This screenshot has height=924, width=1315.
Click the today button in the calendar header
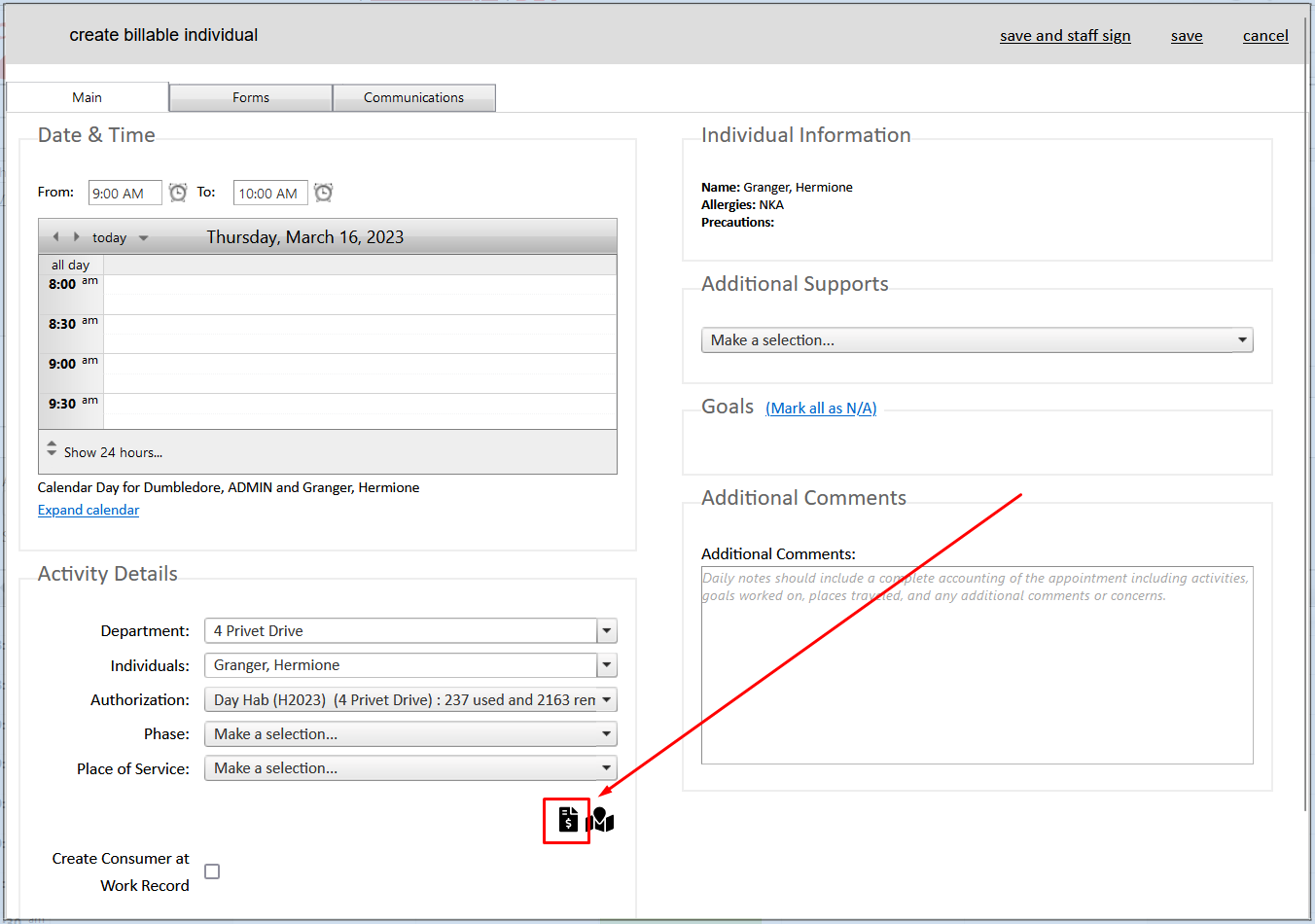pyautogui.click(x=109, y=238)
